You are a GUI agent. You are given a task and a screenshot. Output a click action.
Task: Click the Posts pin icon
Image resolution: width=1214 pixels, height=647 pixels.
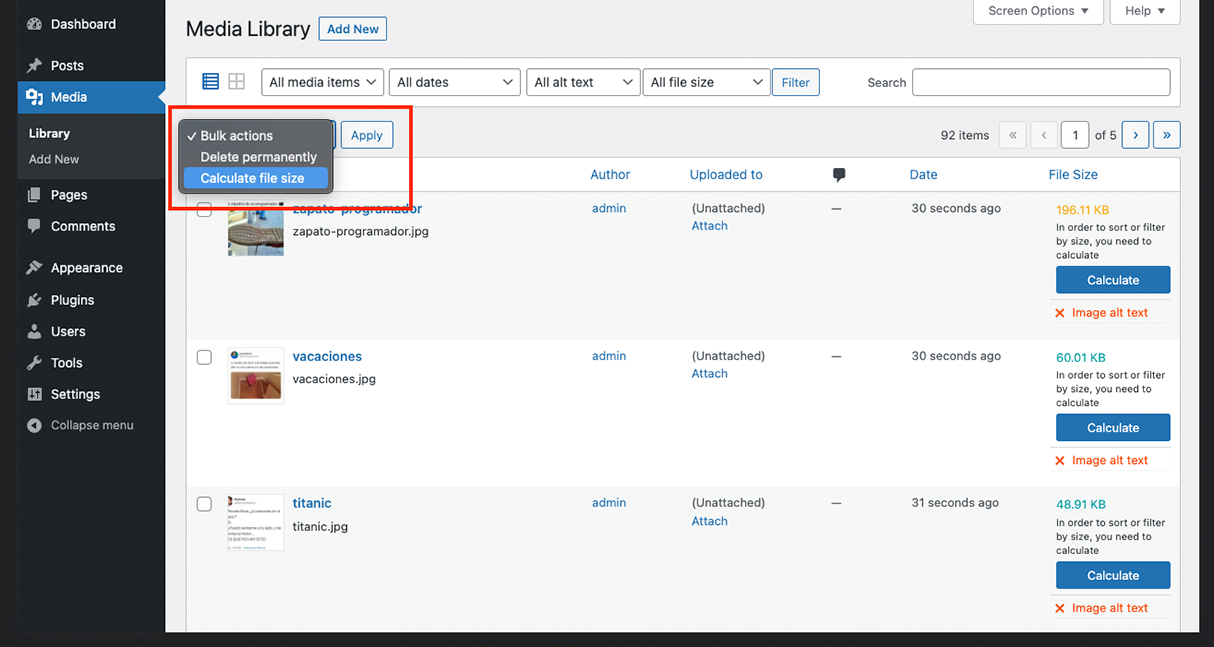(35, 66)
